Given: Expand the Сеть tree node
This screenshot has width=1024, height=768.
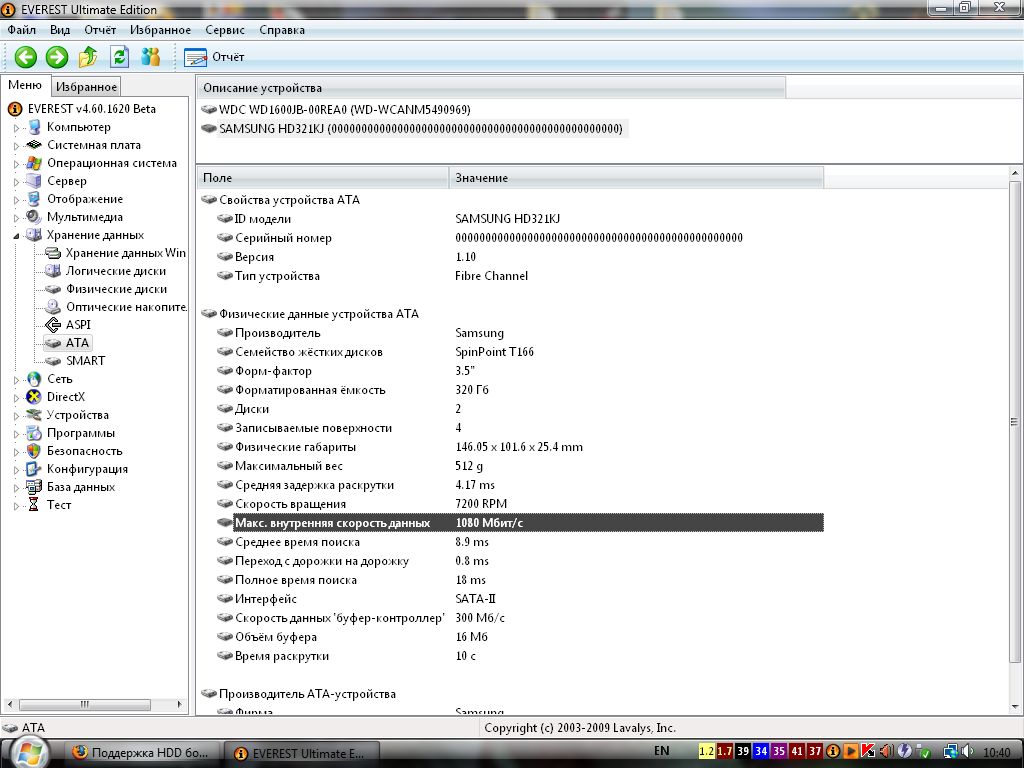Looking at the screenshot, I should click(16, 380).
